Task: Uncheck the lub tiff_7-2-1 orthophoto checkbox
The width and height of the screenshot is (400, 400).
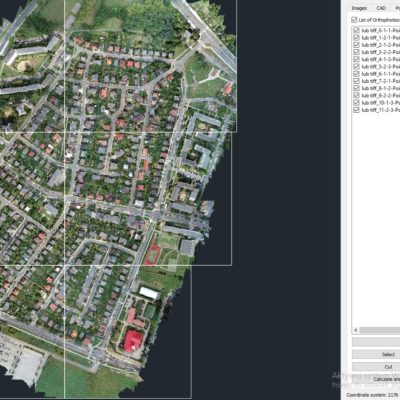Action: click(x=356, y=81)
